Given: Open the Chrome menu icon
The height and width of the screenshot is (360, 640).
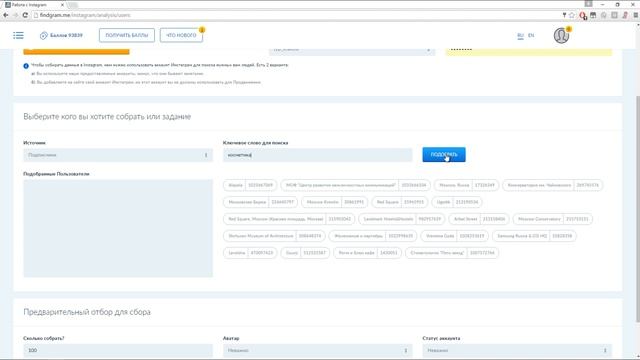Looking at the screenshot, I should (x=636, y=15).
